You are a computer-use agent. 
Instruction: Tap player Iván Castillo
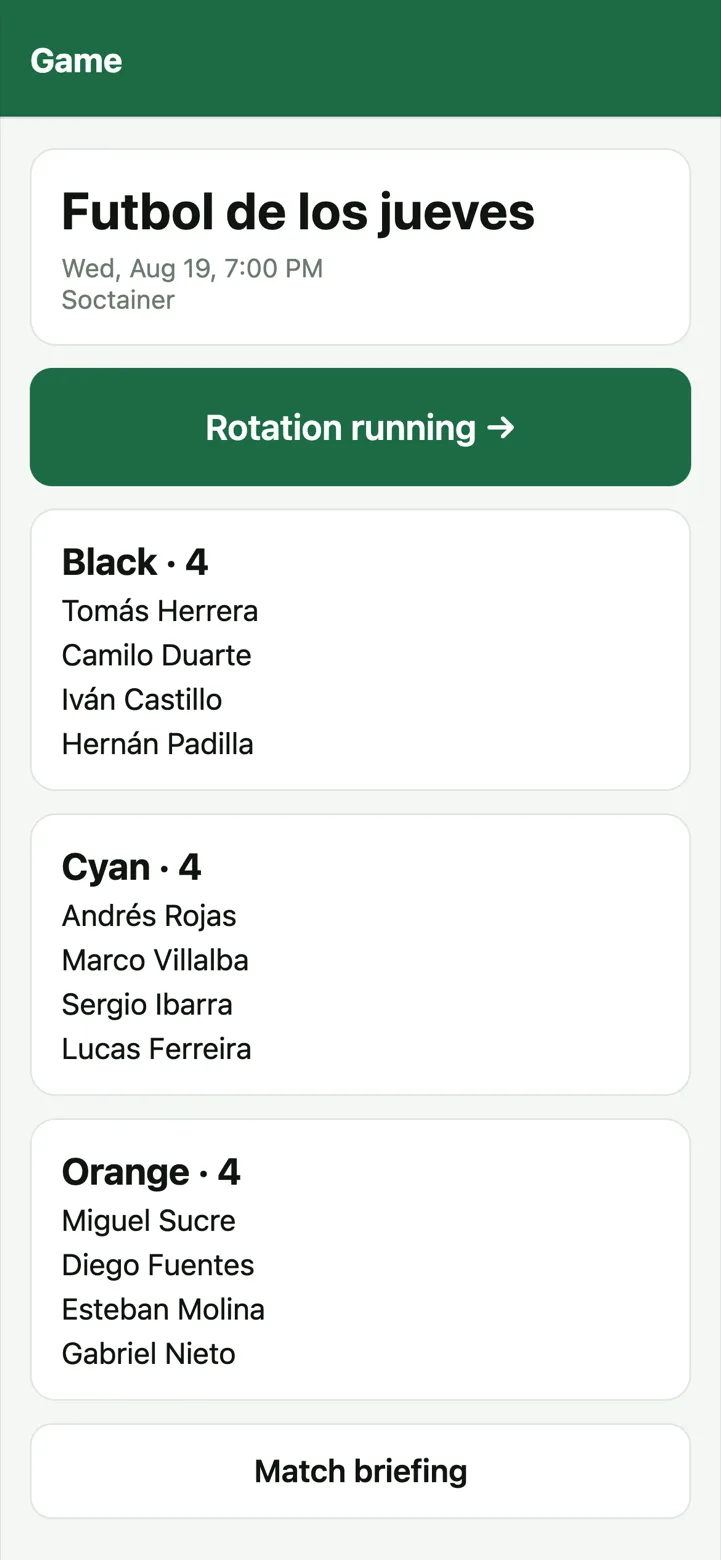(x=142, y=699)
